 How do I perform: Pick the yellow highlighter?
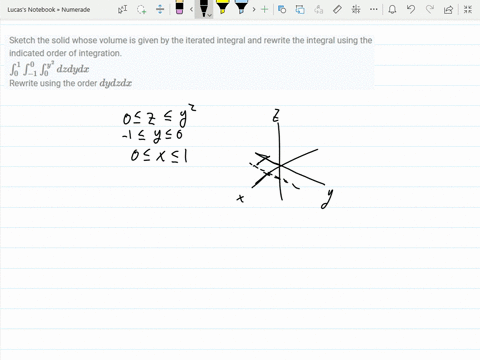click(222, 7)
